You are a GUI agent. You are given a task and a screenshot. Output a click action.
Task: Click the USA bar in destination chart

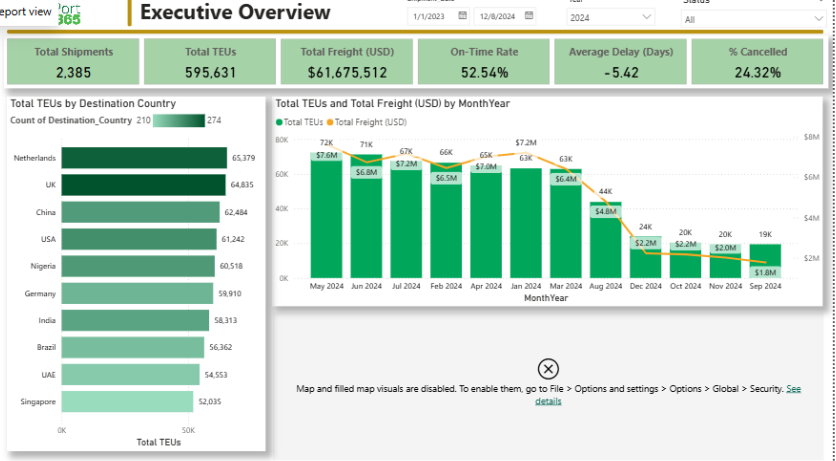coord(139,239)
